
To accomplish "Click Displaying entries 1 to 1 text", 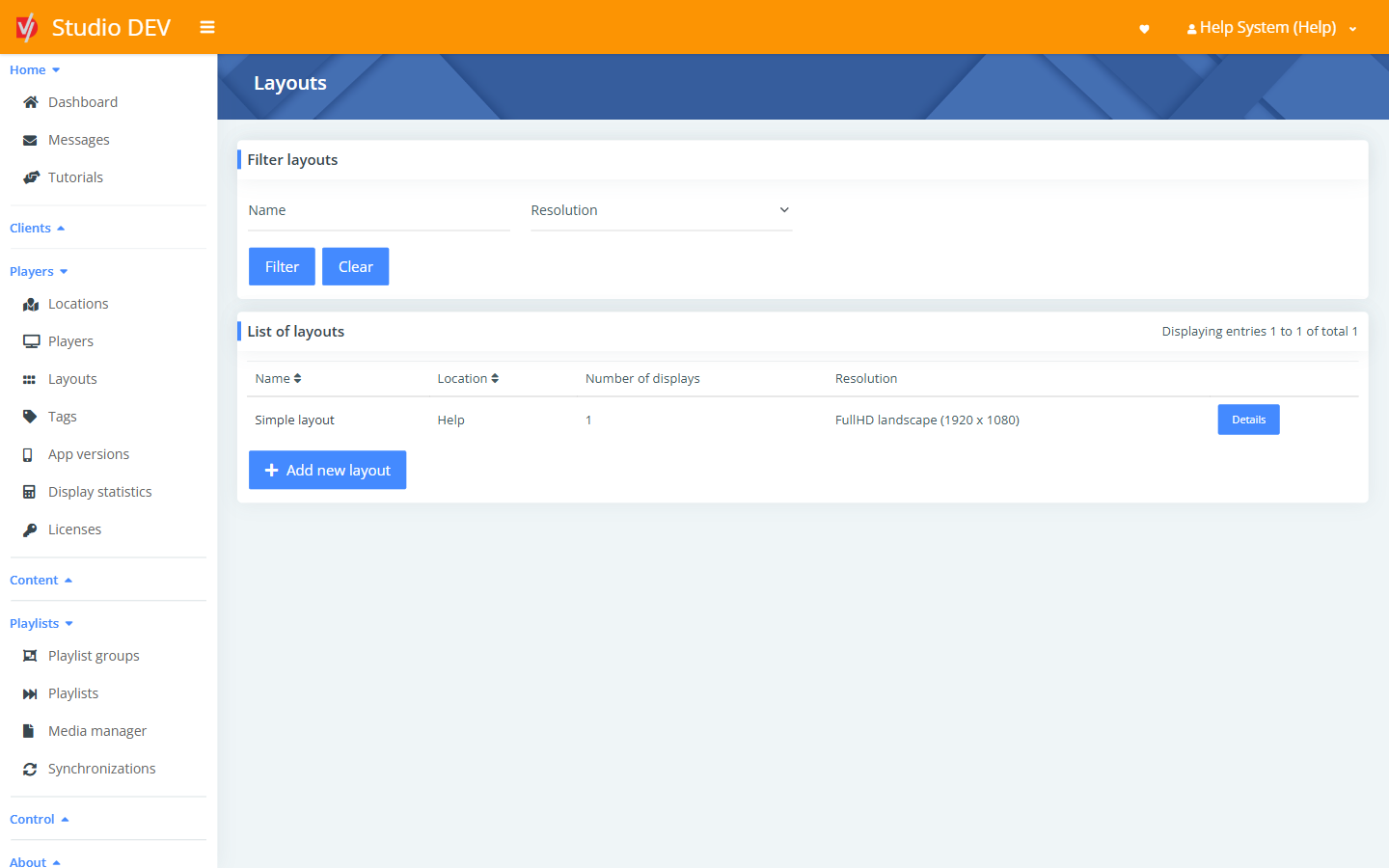I will pyautogui.click(x=1260, y=332).
